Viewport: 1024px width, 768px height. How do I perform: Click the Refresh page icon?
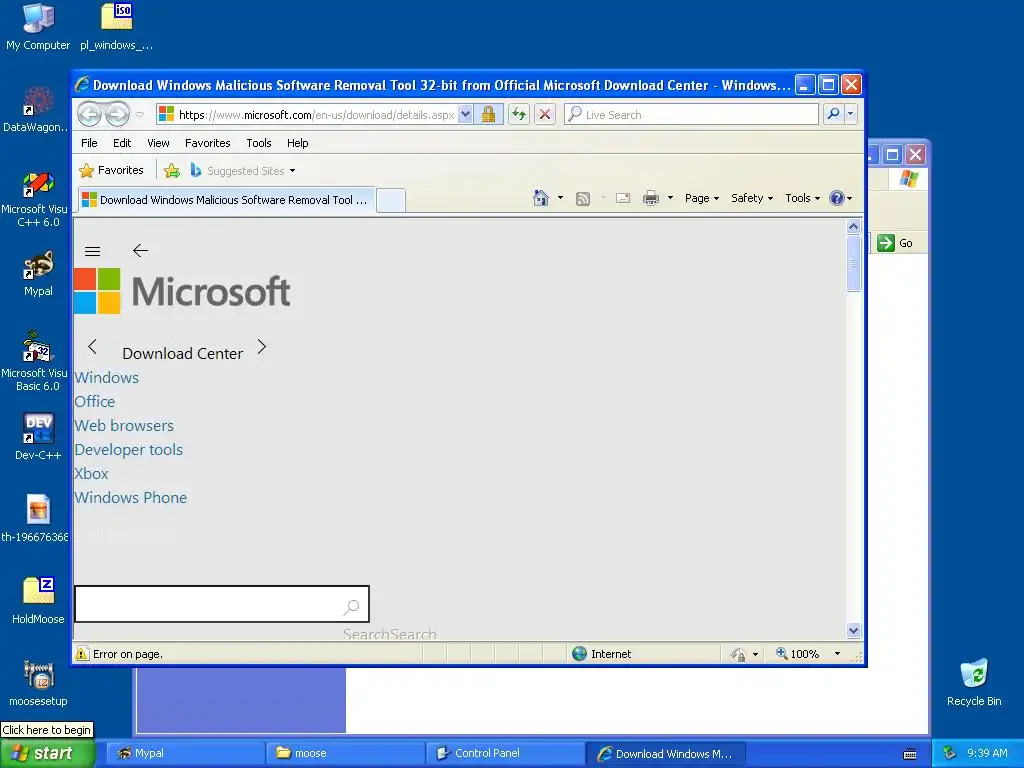coord(519,115)
